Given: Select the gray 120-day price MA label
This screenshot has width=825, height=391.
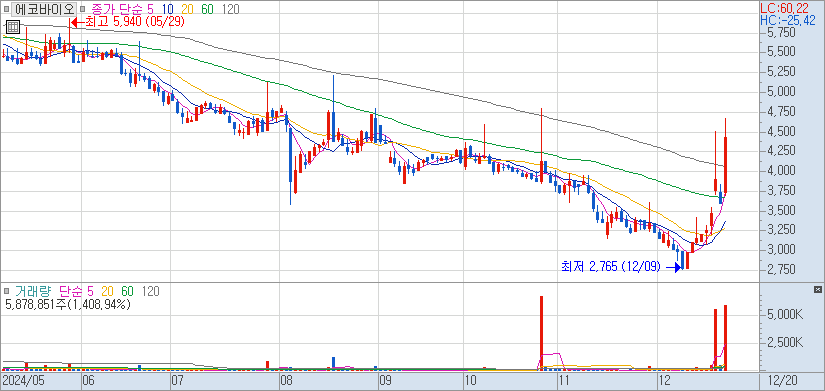Looking at the screenshot, I should coord(231,9).
